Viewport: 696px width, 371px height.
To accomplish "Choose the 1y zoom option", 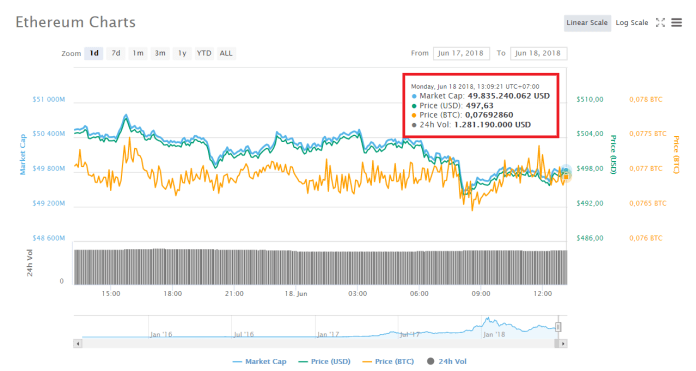I will (182, 53).
